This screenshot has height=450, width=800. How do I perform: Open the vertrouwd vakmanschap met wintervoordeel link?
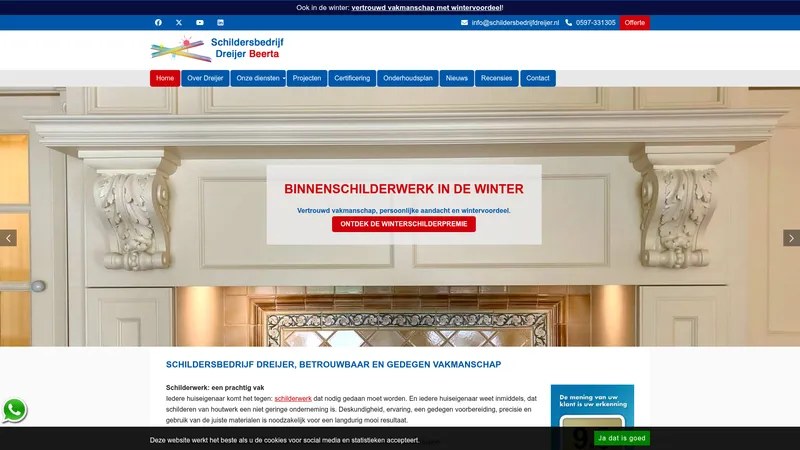(x=427, y=8)
